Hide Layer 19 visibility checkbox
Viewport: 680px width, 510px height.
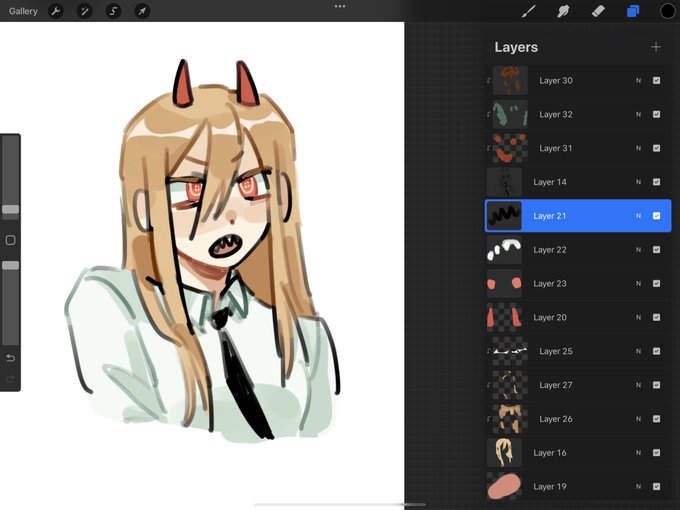coord(656,486)
